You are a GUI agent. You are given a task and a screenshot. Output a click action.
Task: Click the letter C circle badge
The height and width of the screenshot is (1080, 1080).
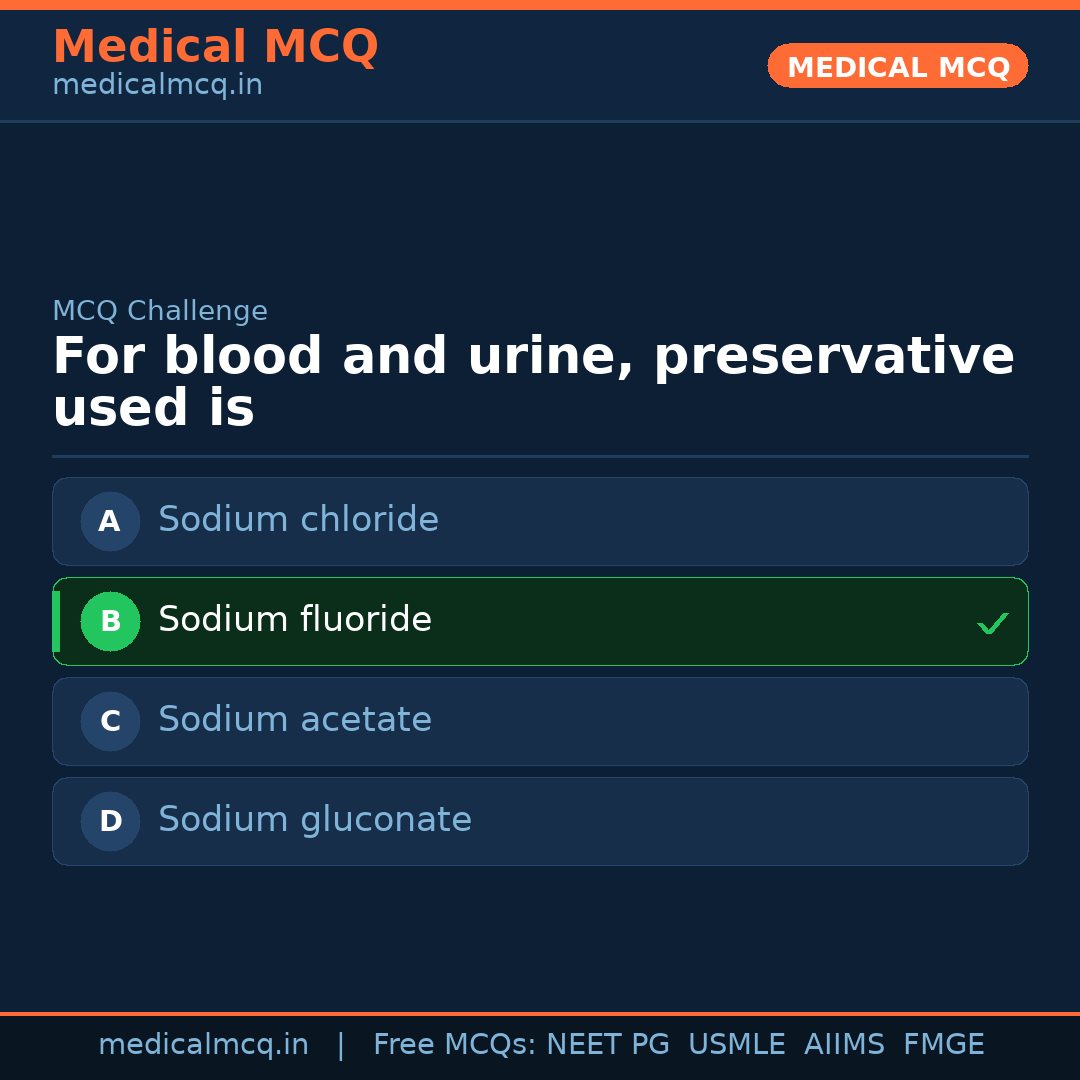110,721
